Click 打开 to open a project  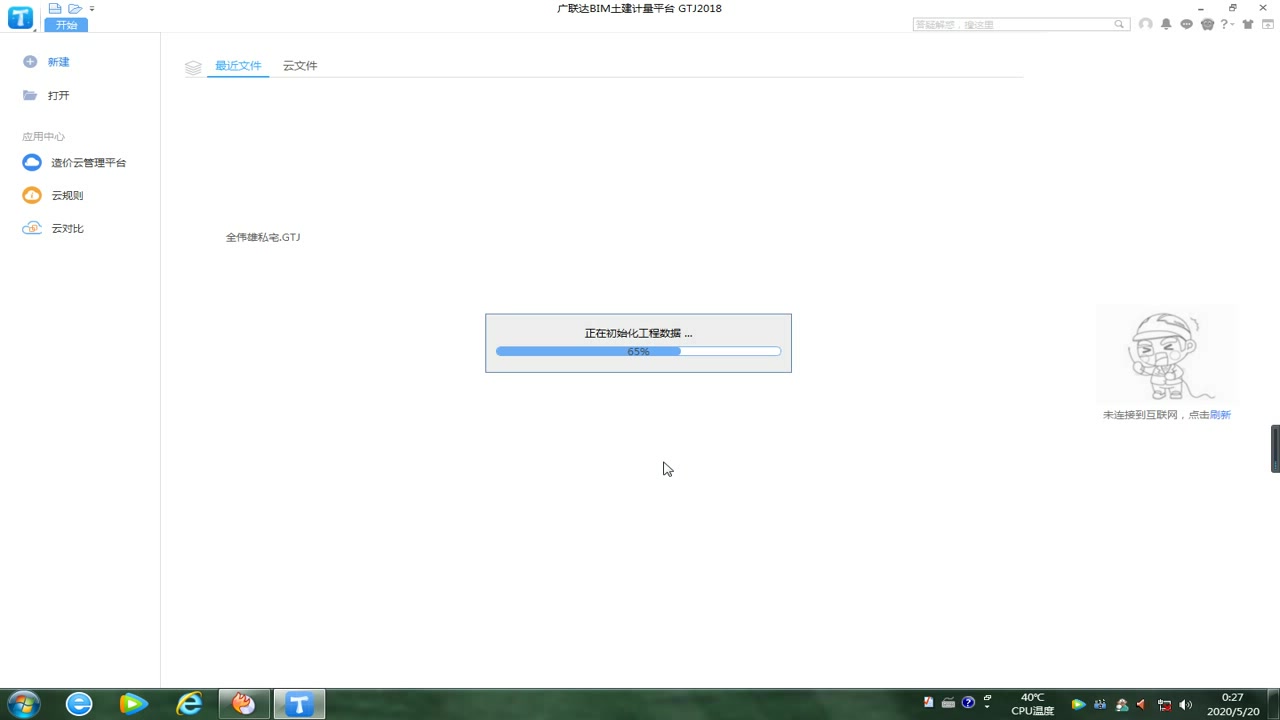point(59,96)
